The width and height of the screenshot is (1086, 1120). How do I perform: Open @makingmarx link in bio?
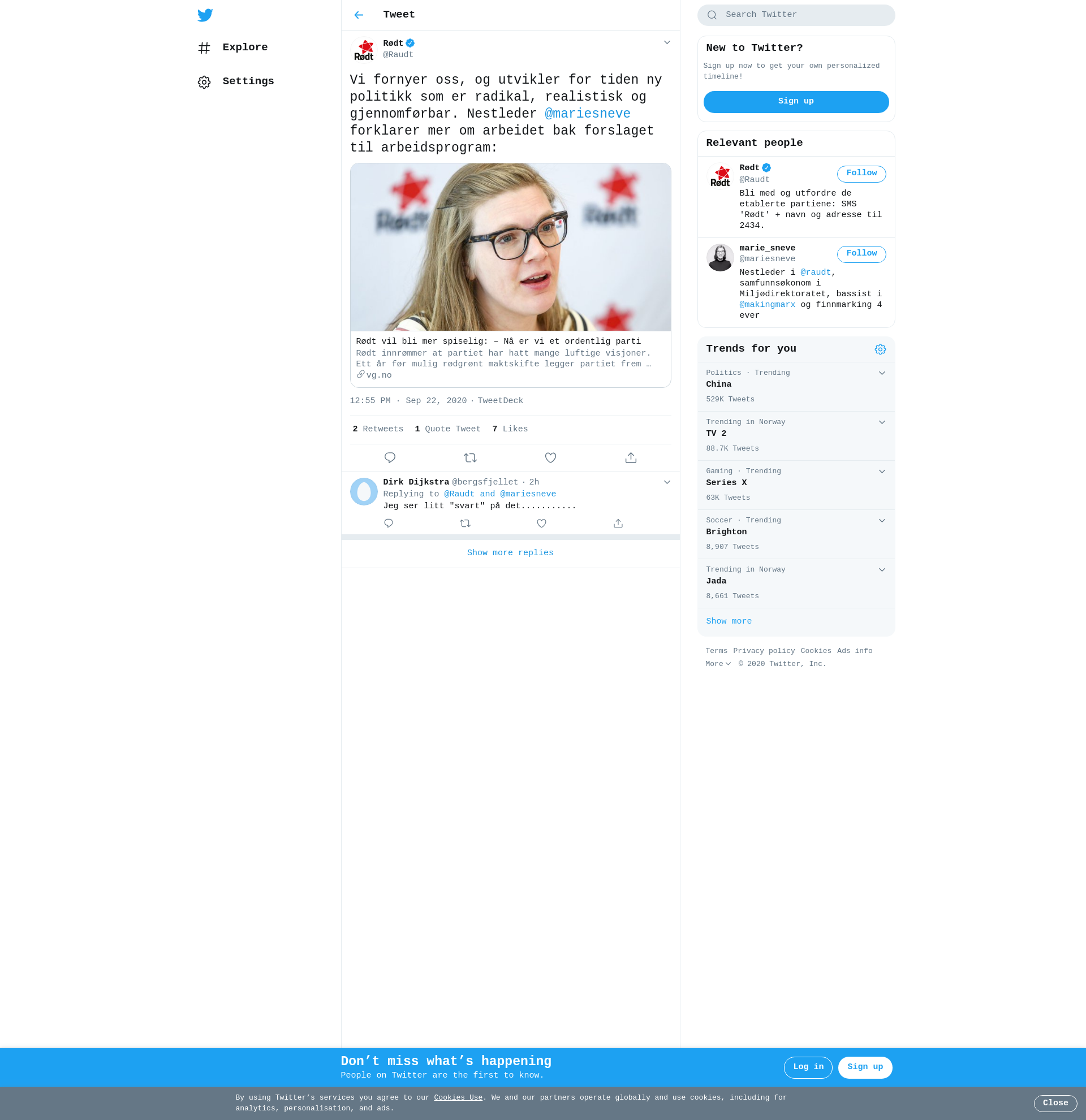point(767,305)
